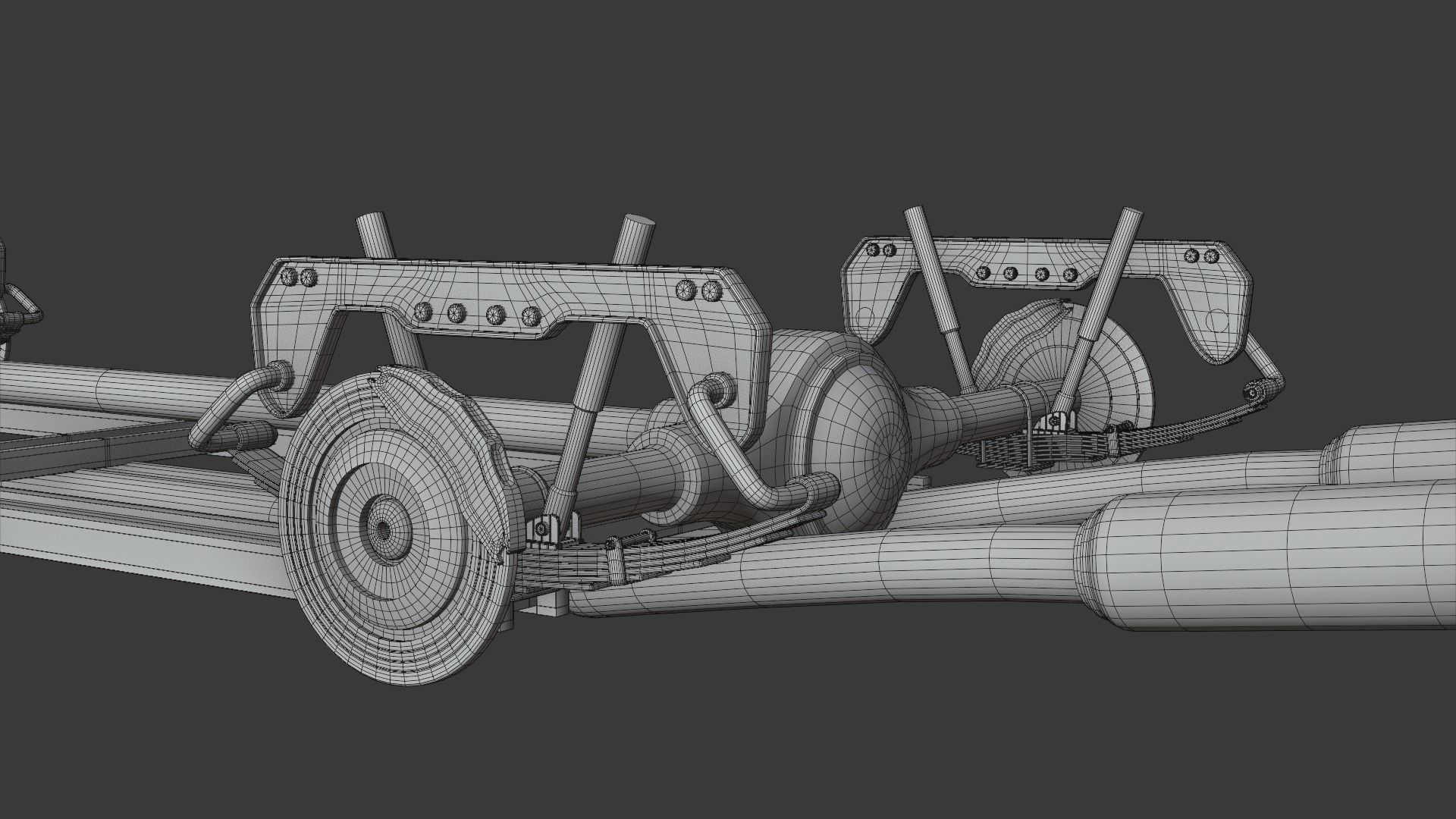Select the near frame bracket's leftmost bolt
This screenshot has height=819, width=1456.
pos(289,277)
